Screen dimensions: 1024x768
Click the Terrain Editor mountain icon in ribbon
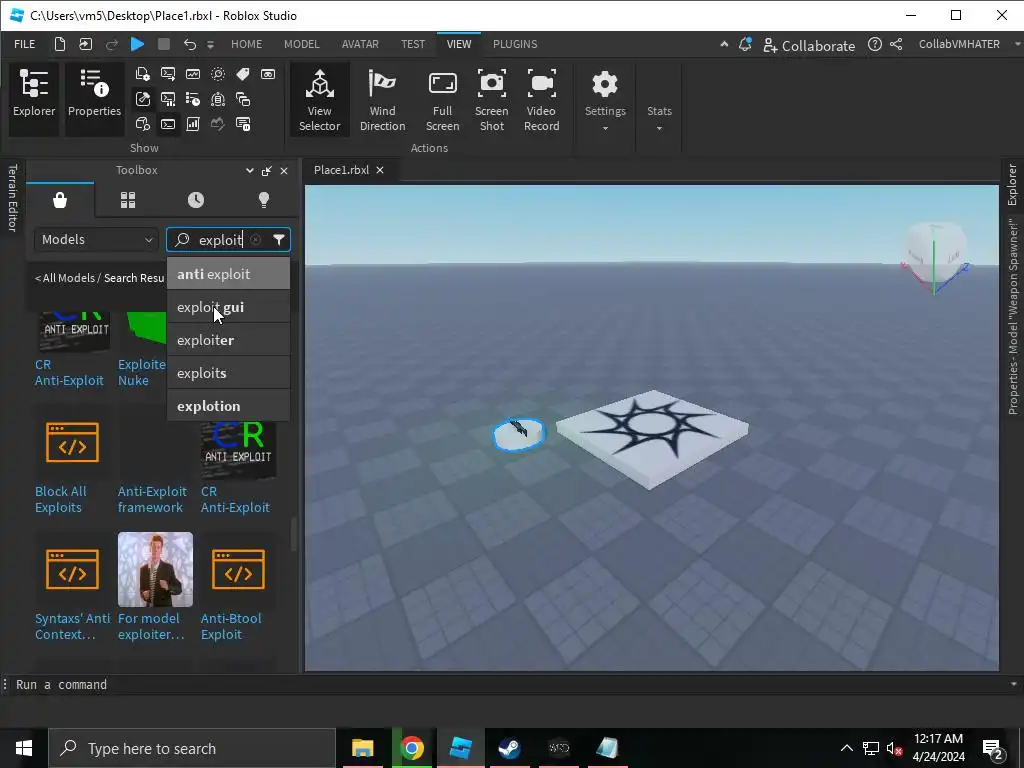[x=217, y=124]
